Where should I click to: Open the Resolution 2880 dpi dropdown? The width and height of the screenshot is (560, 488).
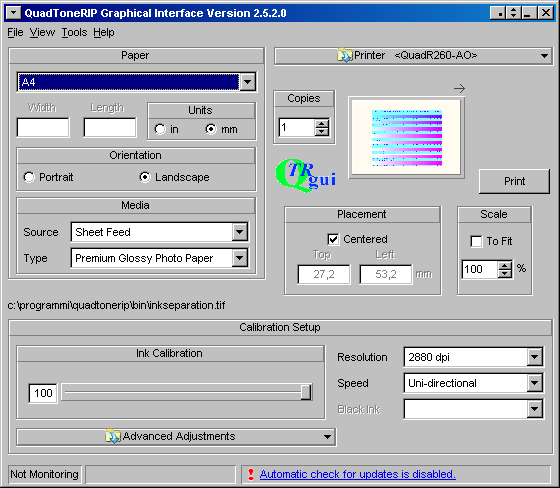point(535,357)
